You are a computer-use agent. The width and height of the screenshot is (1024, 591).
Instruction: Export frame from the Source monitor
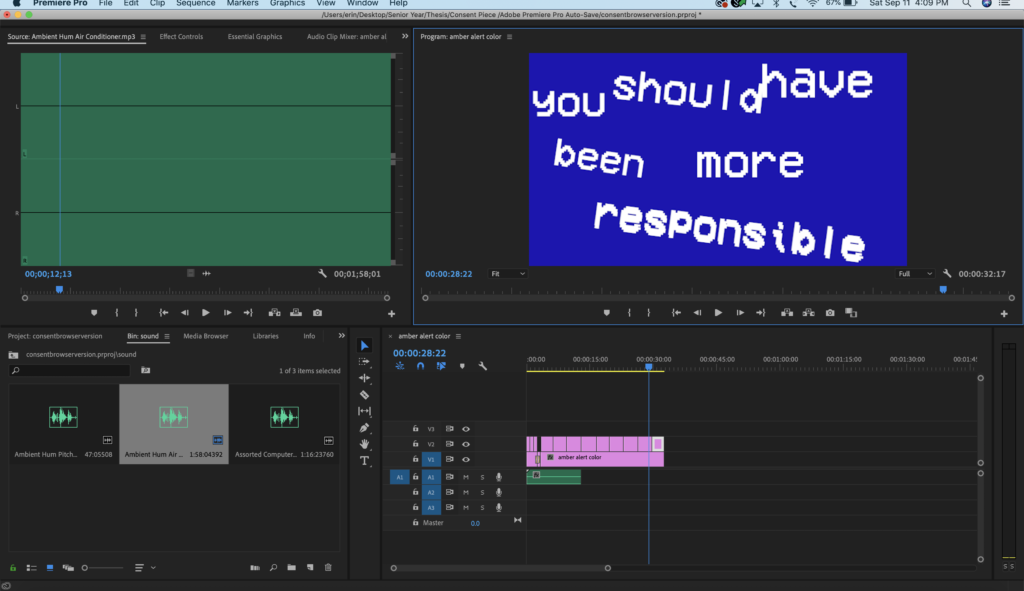point(317,313)
